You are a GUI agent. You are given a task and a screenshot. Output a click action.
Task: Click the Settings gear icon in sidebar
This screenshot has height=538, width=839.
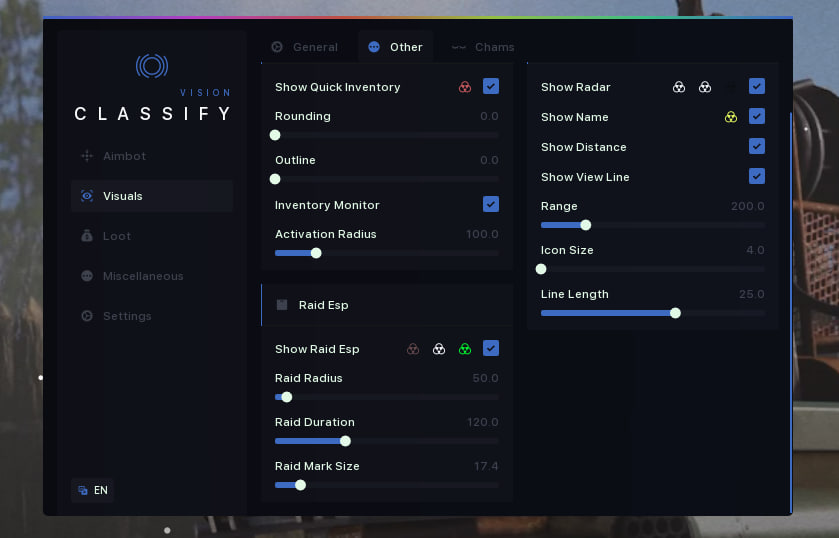click(87, 316)
